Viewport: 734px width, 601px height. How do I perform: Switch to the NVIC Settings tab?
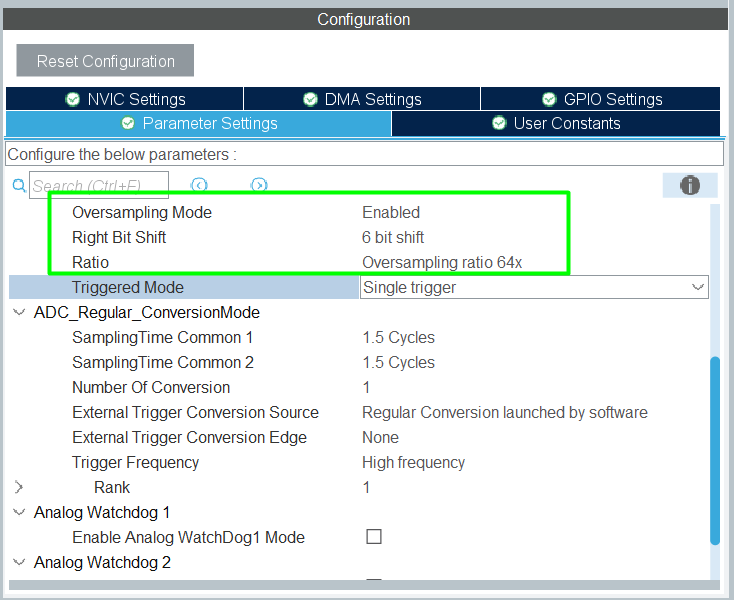(x=124, y=99)
